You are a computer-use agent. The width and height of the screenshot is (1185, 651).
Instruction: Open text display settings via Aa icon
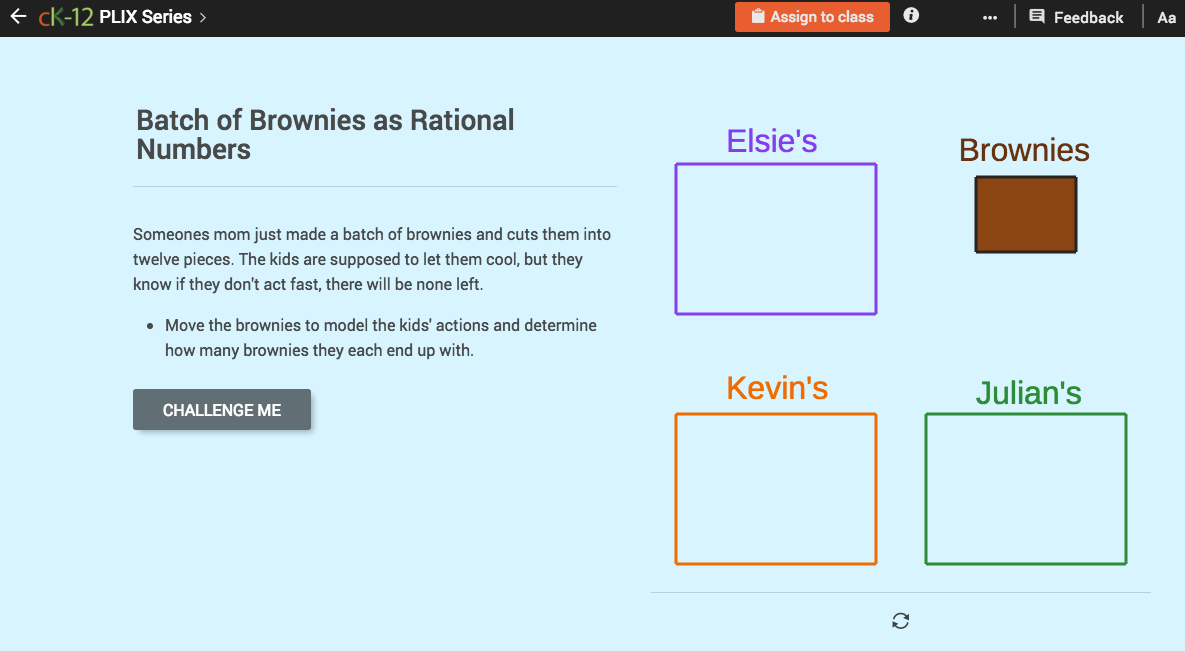(1166, 17)
